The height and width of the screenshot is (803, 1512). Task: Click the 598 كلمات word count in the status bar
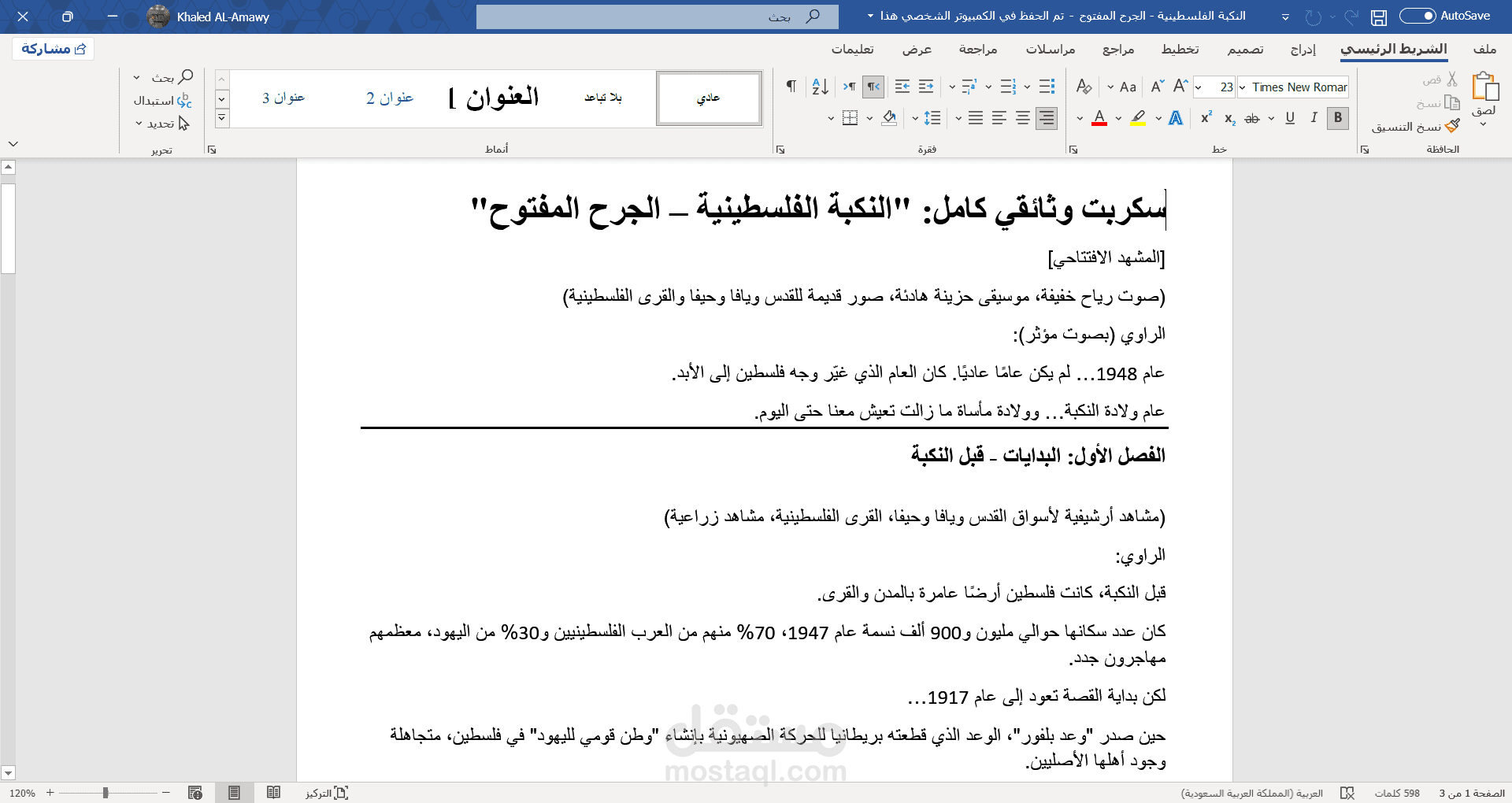pyautogui.click(x=1397, y=793)
